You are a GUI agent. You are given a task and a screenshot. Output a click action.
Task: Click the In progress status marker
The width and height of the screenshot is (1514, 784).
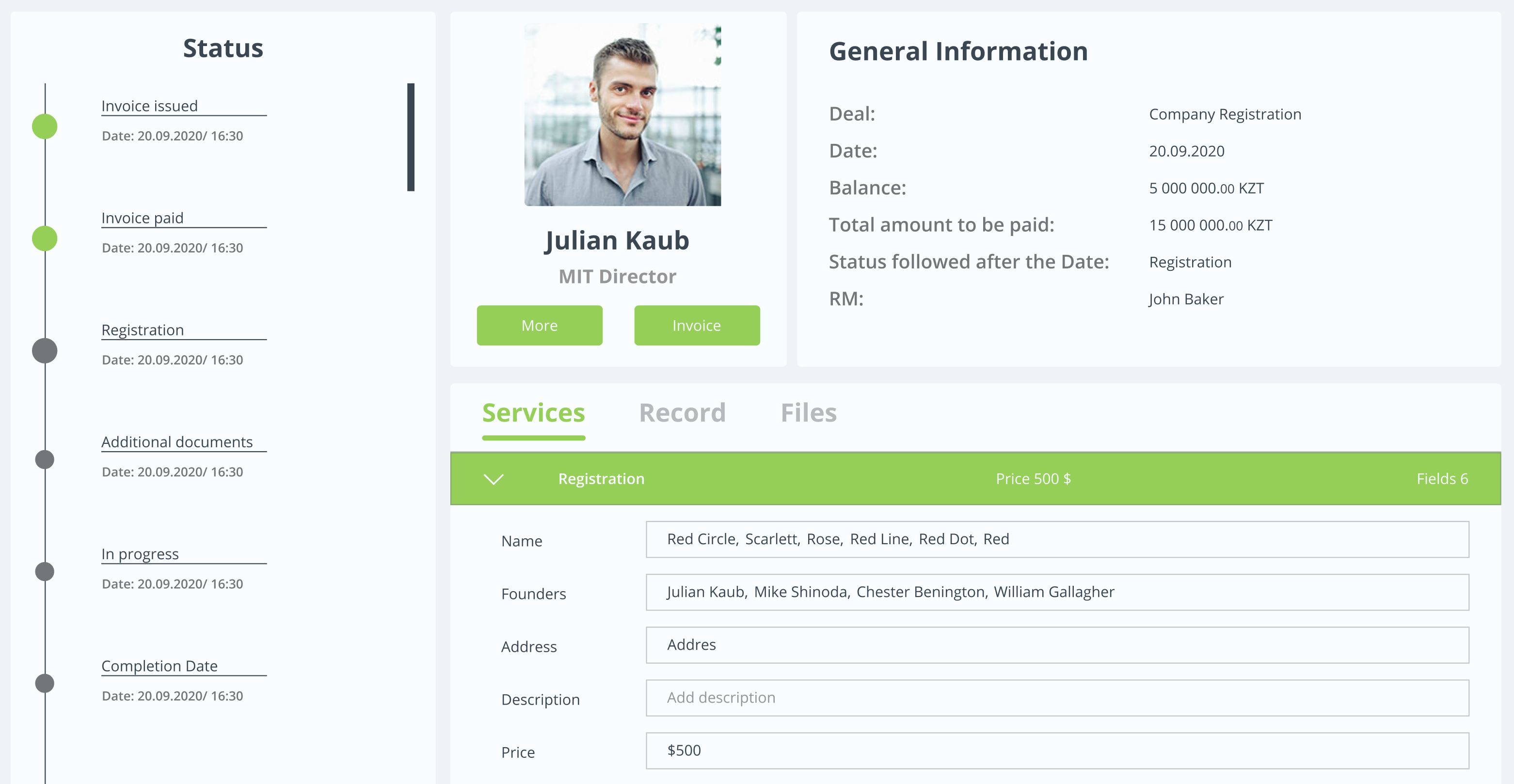click(45, 571)
